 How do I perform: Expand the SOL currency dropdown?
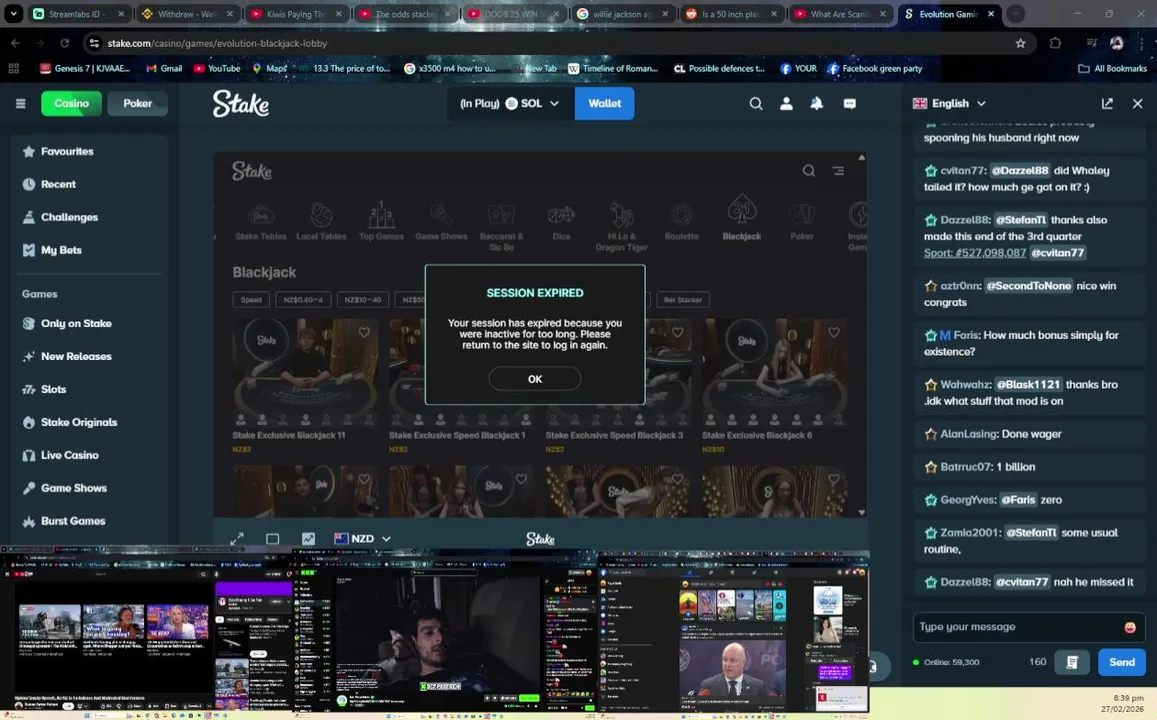coord(508,104)
